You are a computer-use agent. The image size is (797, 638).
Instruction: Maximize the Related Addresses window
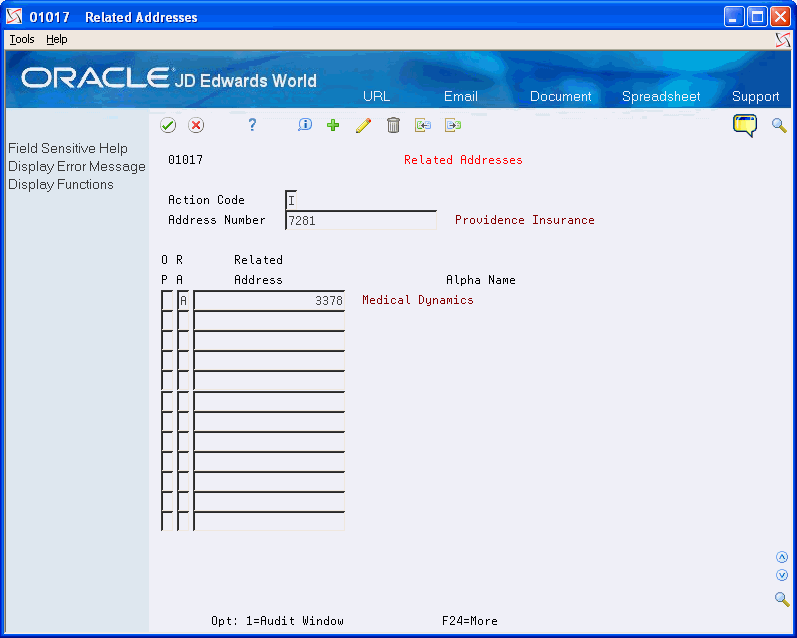pyautogui.click(x=757, y=17)
